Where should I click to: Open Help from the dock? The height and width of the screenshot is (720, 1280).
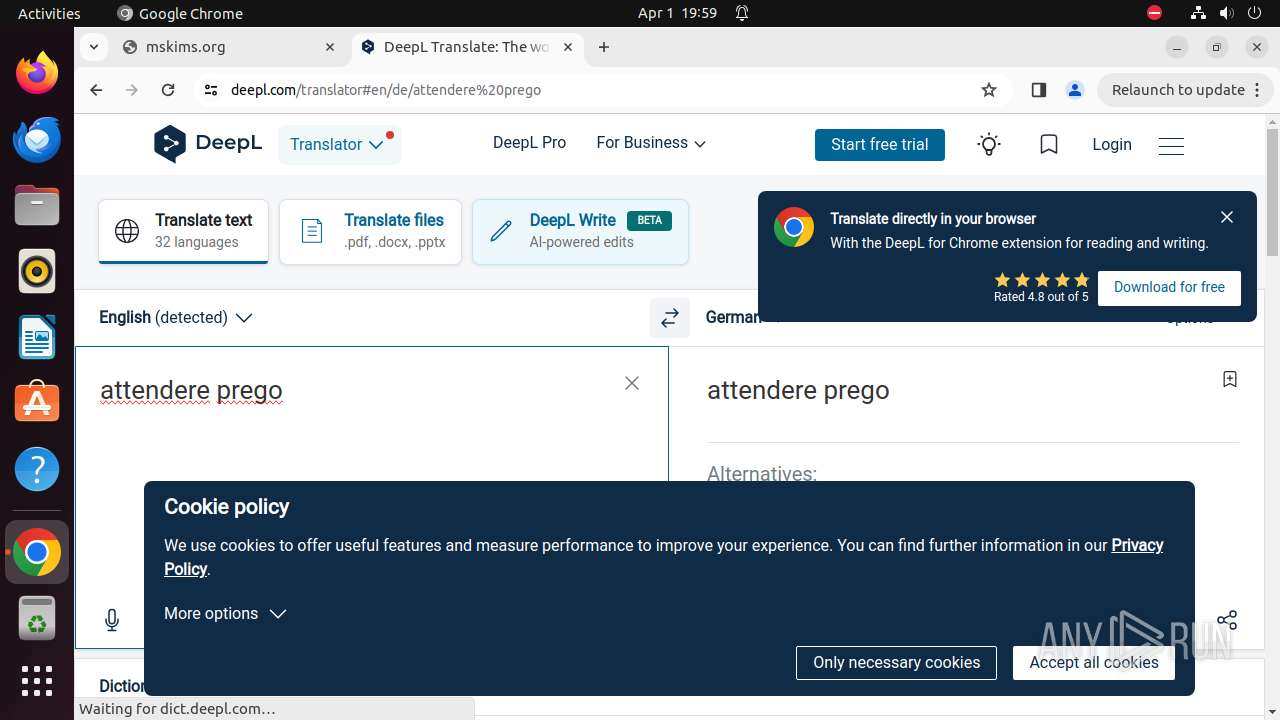tap(37, 469)
